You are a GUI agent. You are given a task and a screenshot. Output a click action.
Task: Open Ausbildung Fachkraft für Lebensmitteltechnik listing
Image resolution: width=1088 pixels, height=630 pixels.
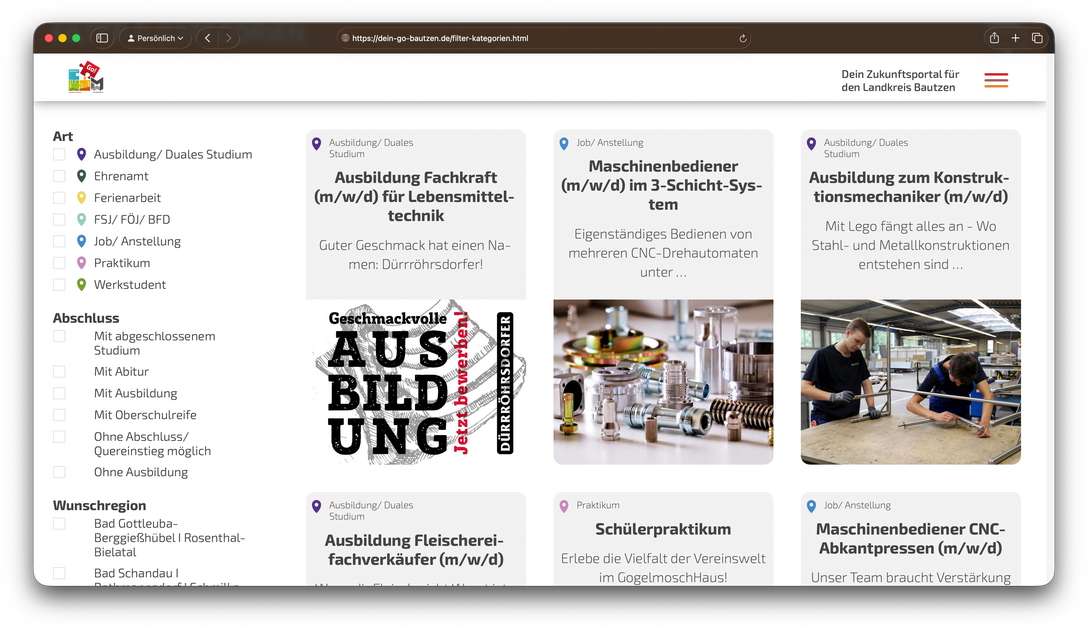coord(415,197)
